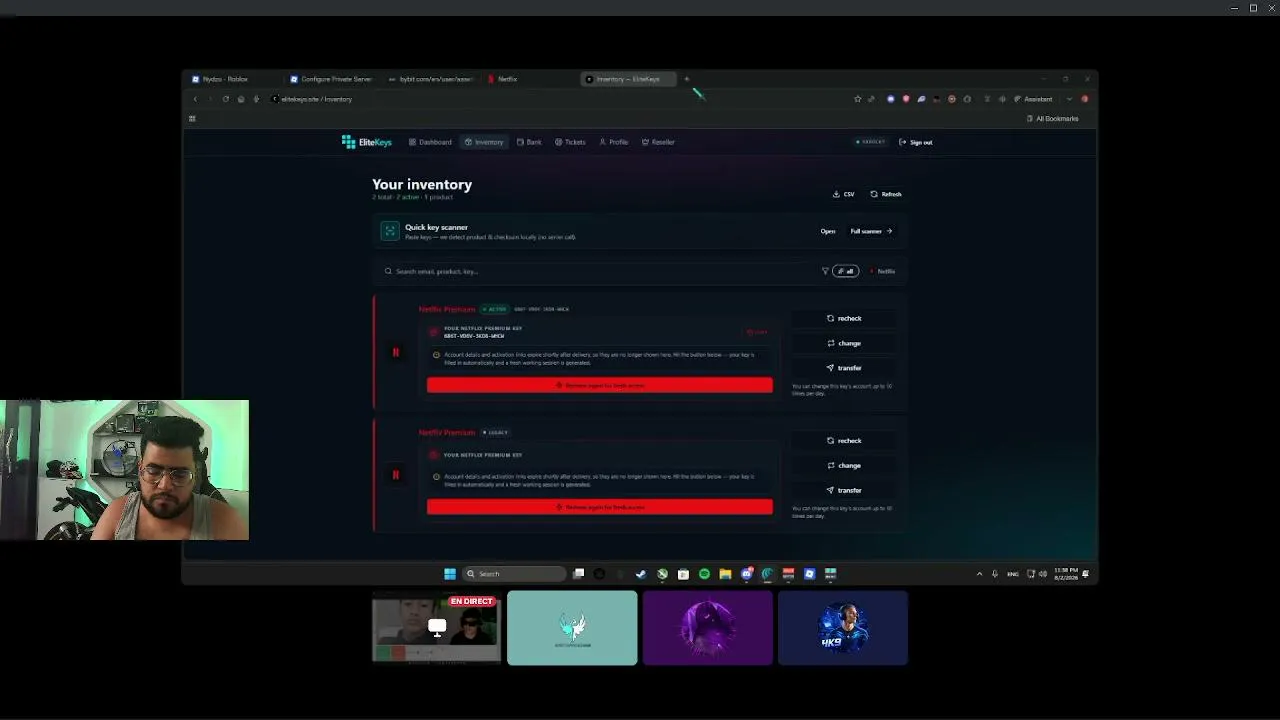Copy the active Netflix Premium key
This screenshot has height=720, width=1280.
757,332
